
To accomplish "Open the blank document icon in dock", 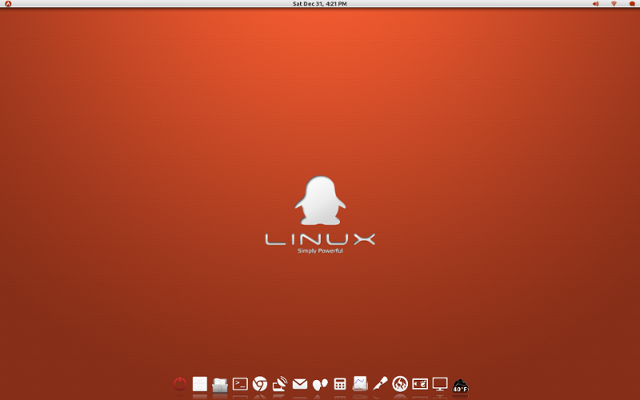I will [200, 384].
